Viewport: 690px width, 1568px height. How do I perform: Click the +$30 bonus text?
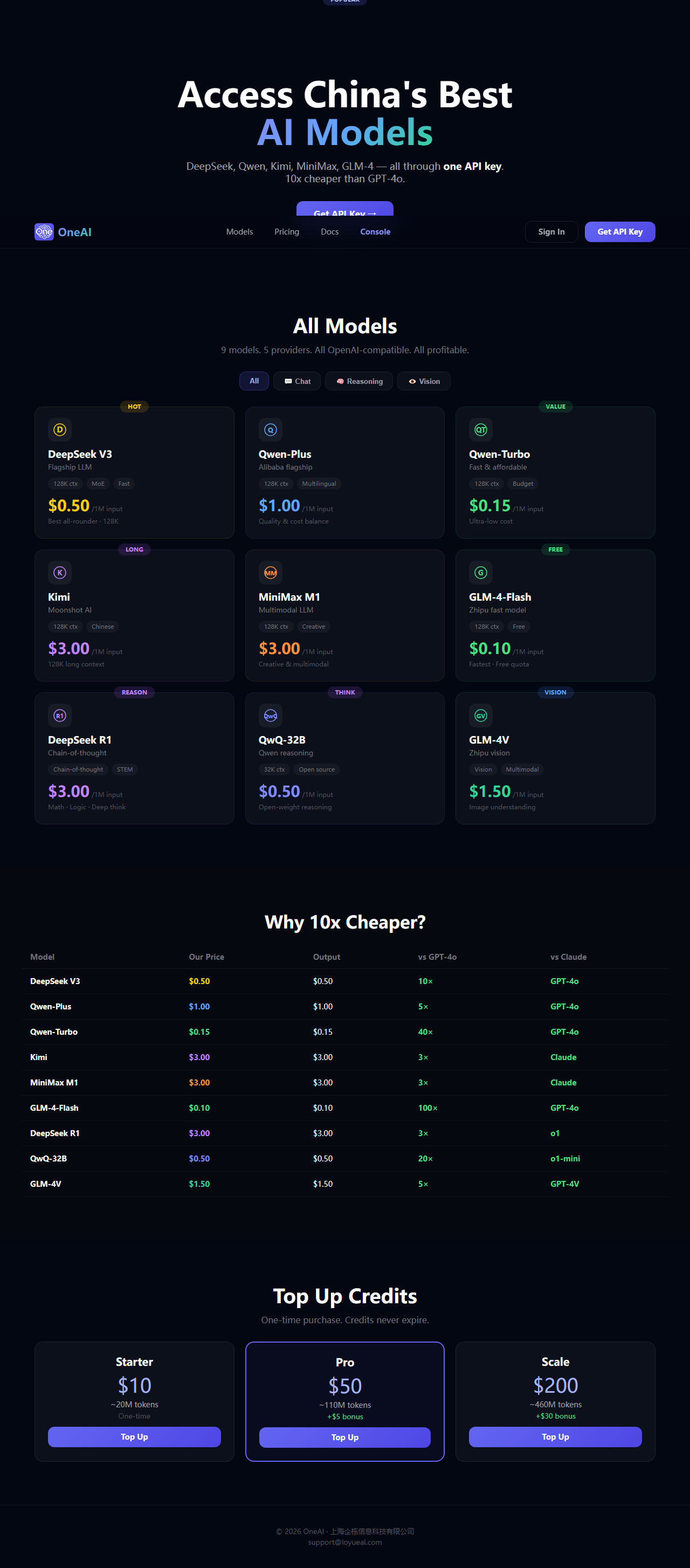coord(556,1416)
